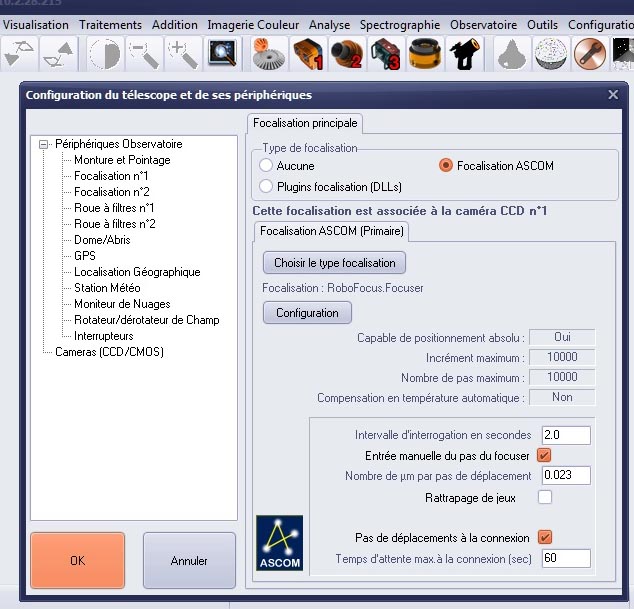Select the Aucune focalisation radio button
634x609 pixels.
pyautogui.click(x=266, y=165)
